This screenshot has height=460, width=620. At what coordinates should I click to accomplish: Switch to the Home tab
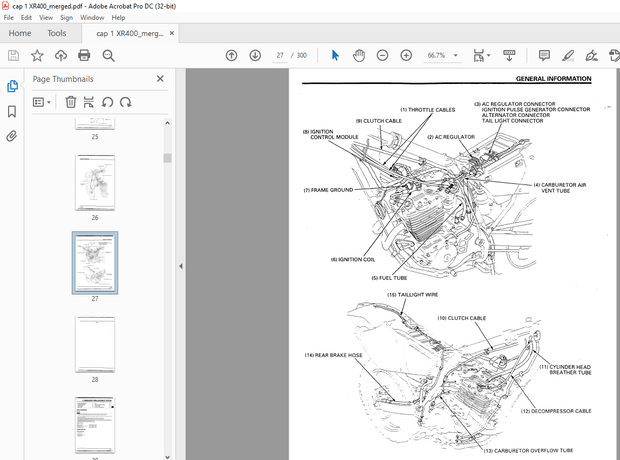(20, 33)
